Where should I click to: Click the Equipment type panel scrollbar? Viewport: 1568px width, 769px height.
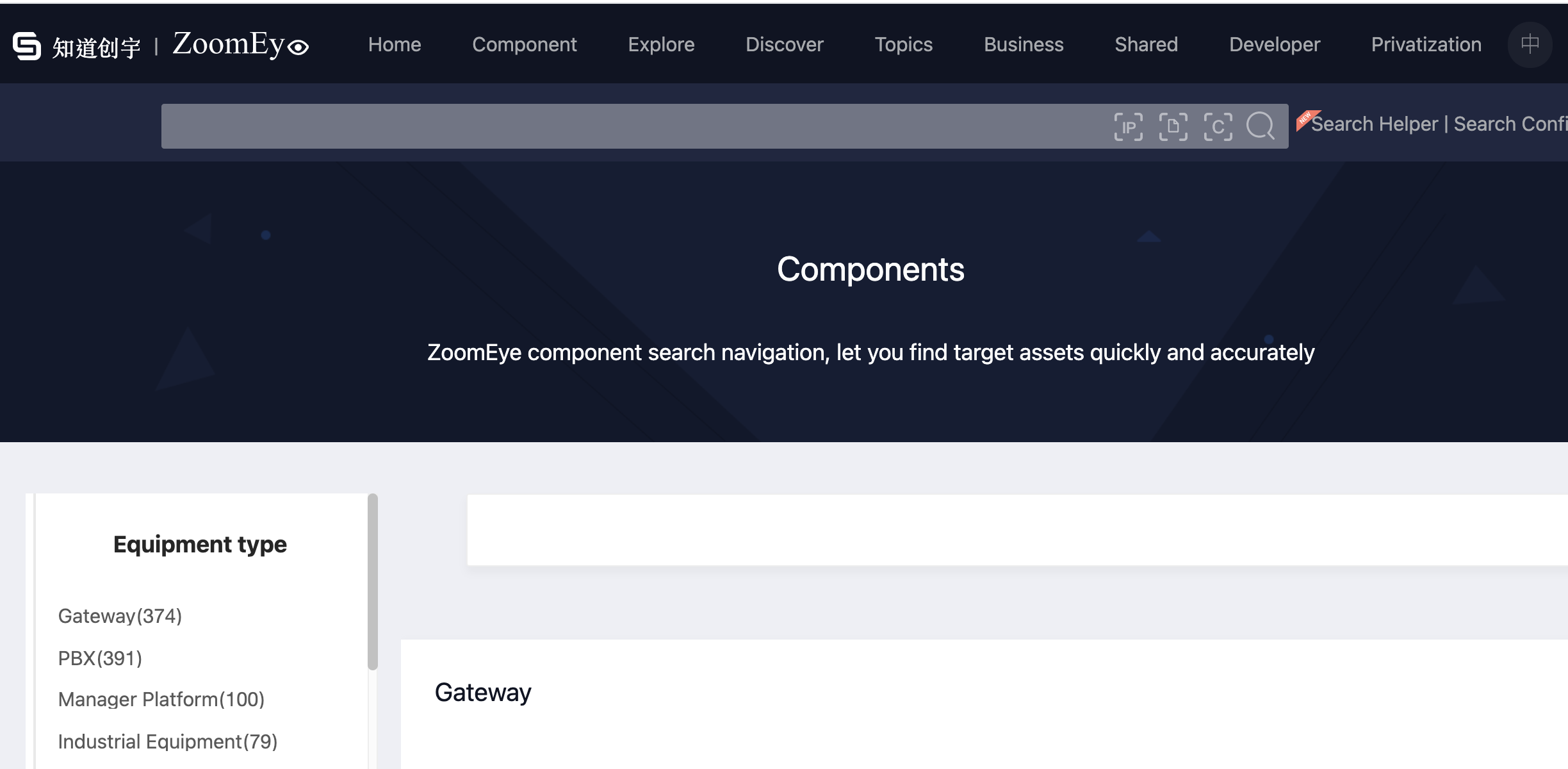point(373,582)
